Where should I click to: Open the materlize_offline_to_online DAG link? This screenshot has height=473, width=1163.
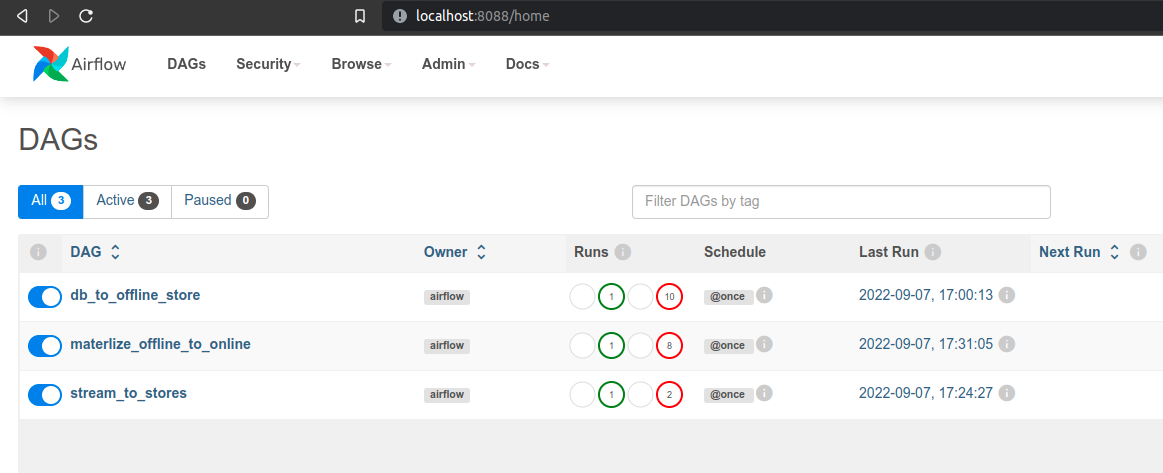(x=160, y=344)
